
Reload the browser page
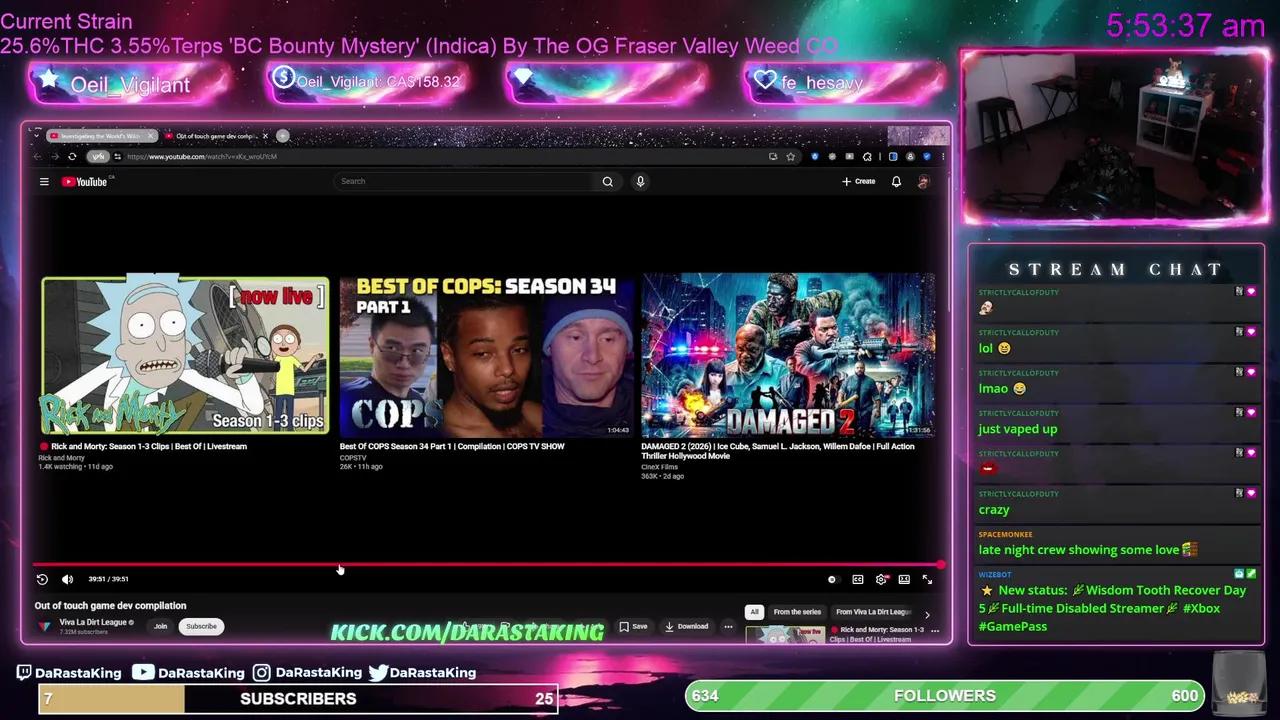72,156
